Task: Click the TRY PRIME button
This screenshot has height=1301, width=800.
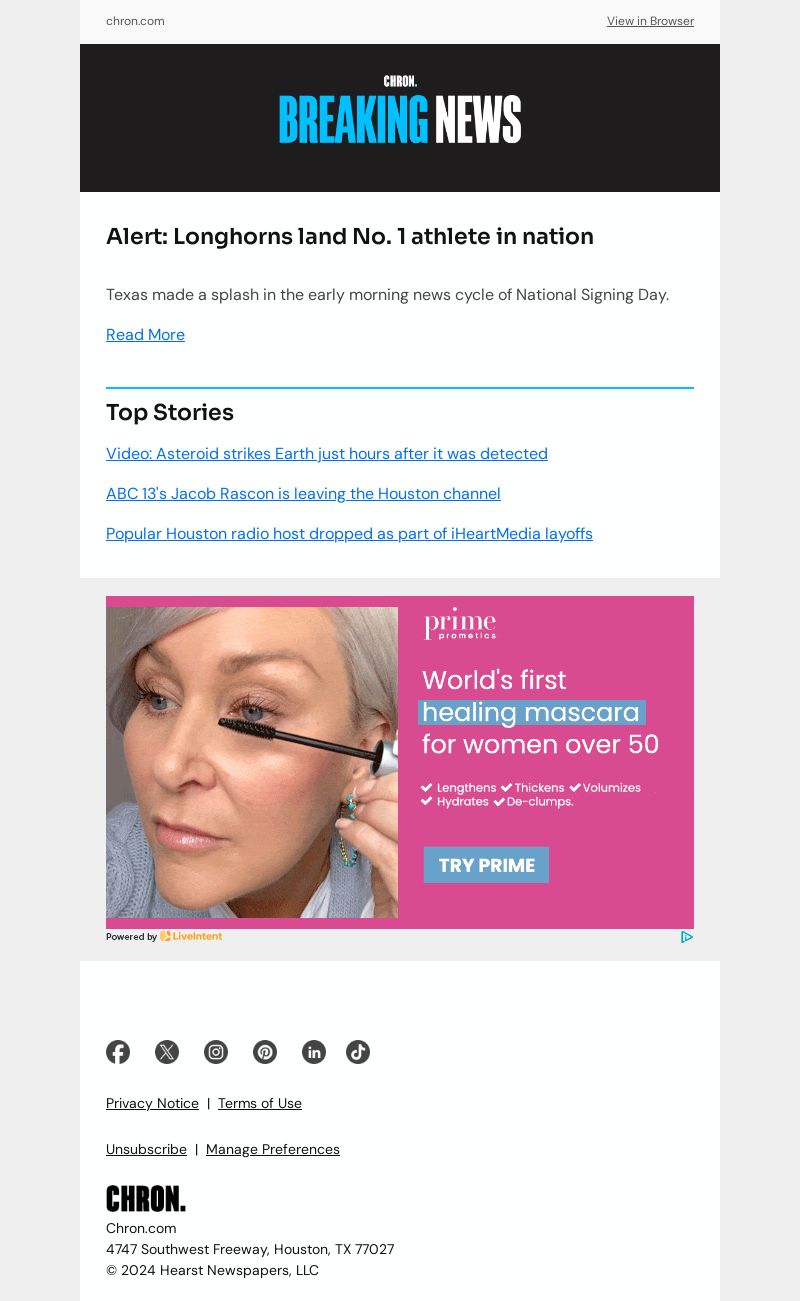Action: (486, 865)
